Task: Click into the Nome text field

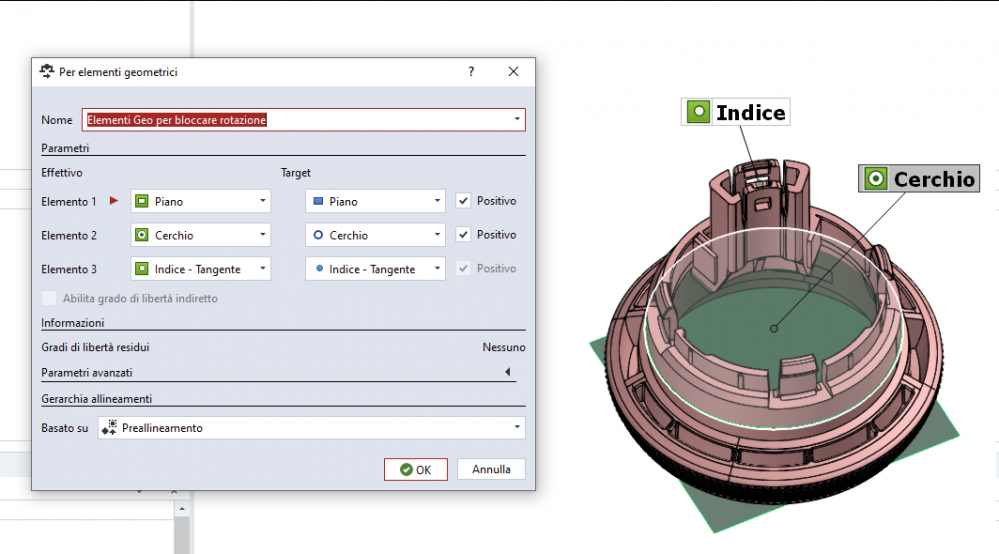Action: pyautogui.click(x=300, y=120)
